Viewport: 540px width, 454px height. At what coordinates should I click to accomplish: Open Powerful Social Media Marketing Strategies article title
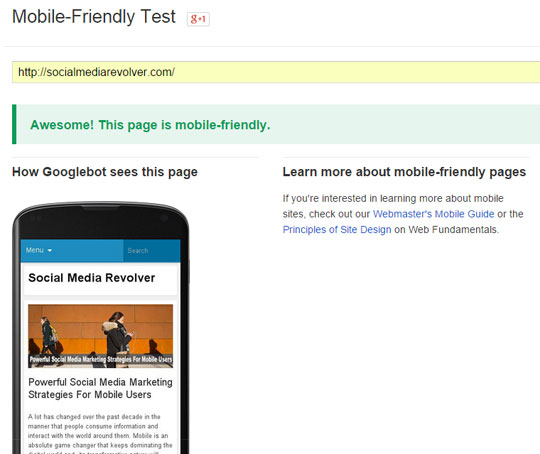(100, 388)
